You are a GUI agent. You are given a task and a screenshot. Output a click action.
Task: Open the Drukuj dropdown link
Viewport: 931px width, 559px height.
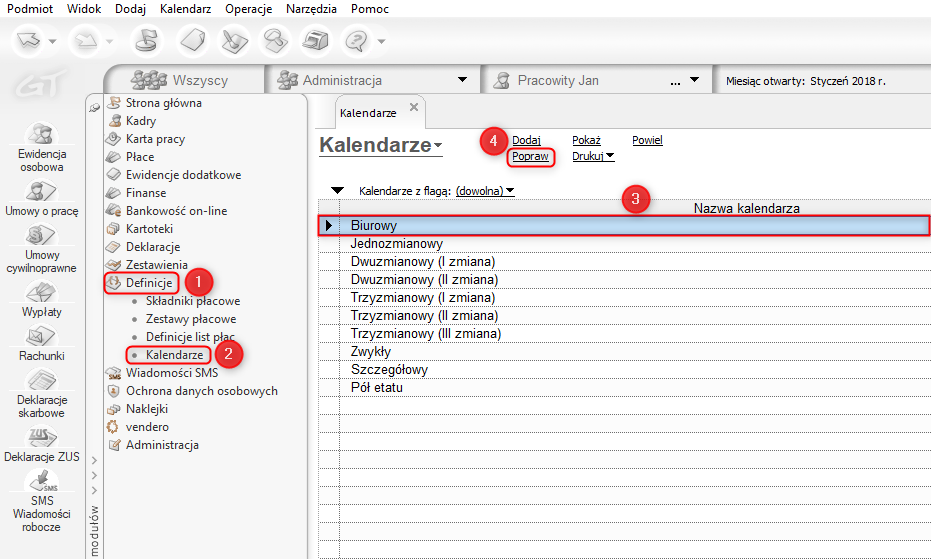click(x=593, y=156)
